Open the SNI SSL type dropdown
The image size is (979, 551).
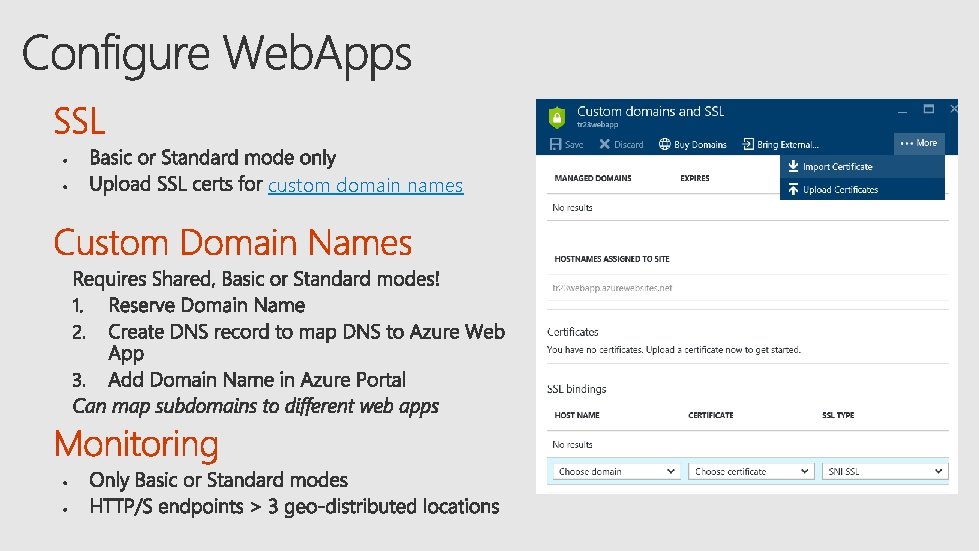tap(885, 471)
